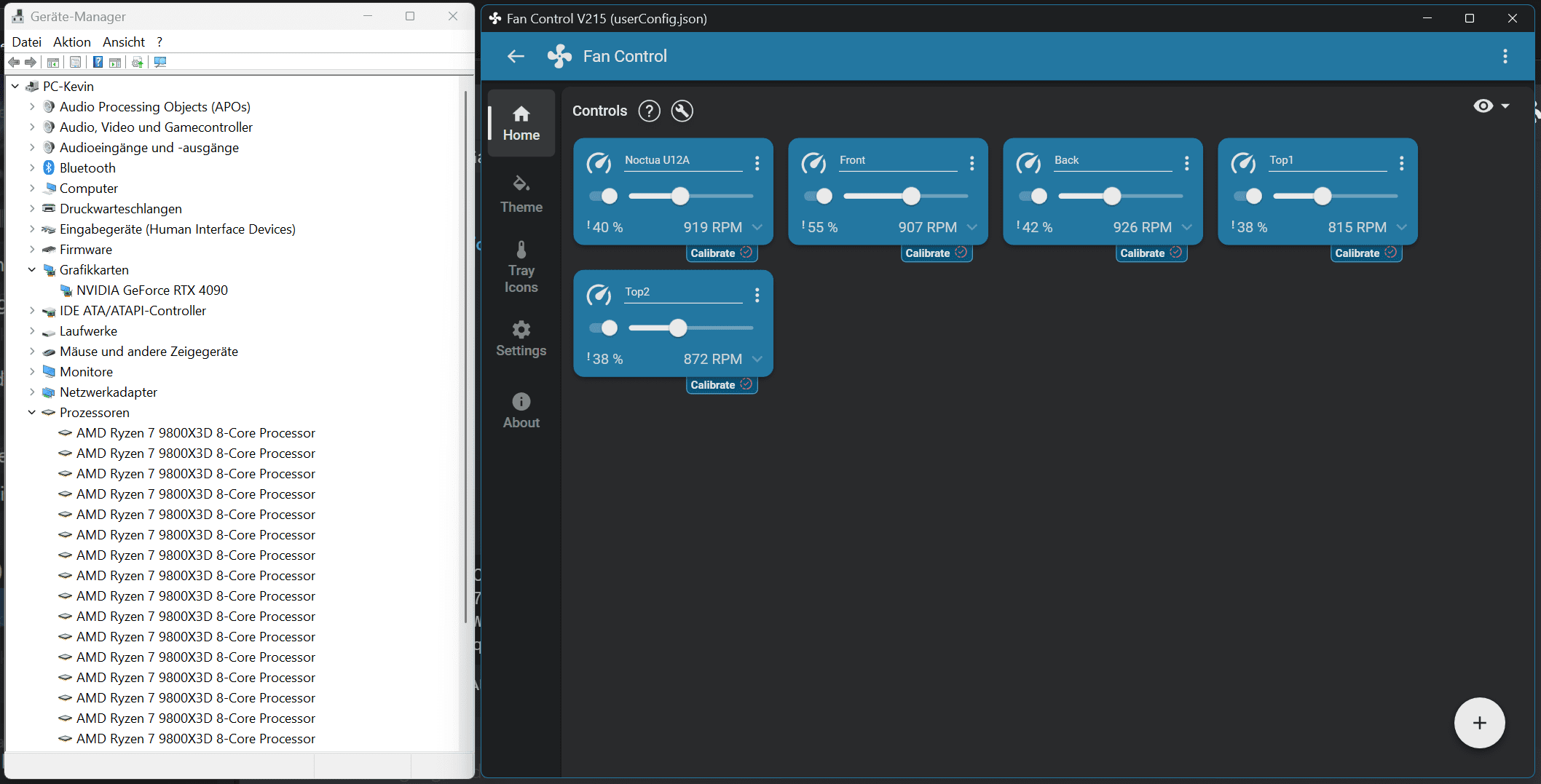Open the Top2 card three-dot menu

[757, 295]
